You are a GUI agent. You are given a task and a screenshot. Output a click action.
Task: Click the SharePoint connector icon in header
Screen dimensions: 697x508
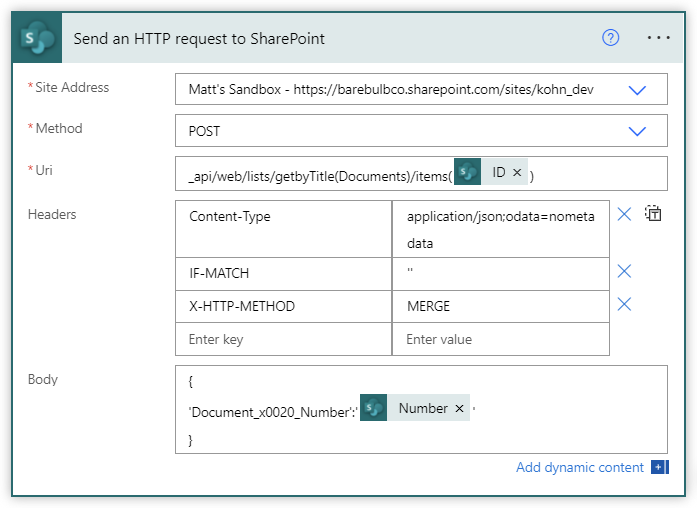[x=37, y=38]
